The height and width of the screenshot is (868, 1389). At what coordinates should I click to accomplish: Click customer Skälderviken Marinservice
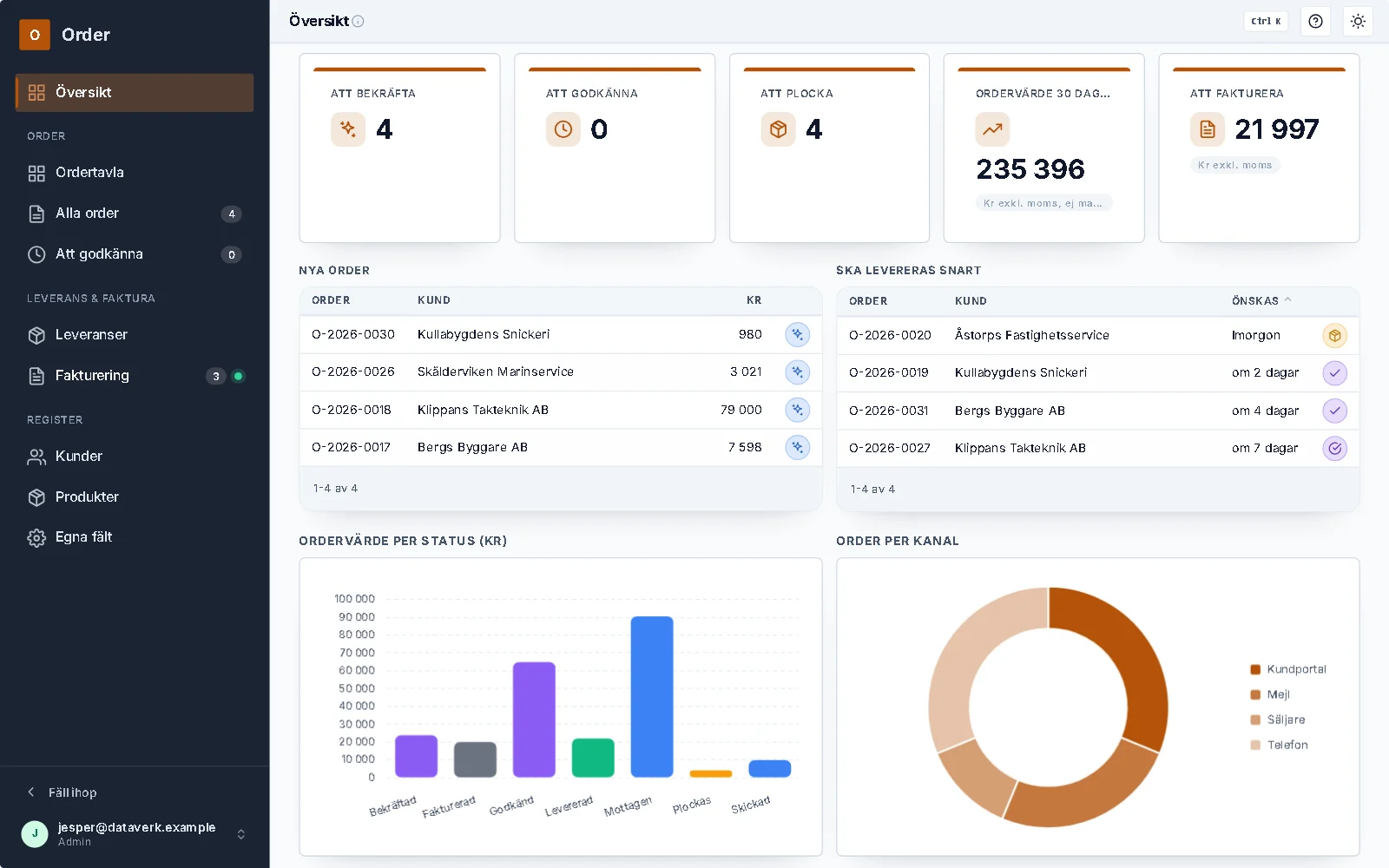pyautogui.click(x=496, y=372)
